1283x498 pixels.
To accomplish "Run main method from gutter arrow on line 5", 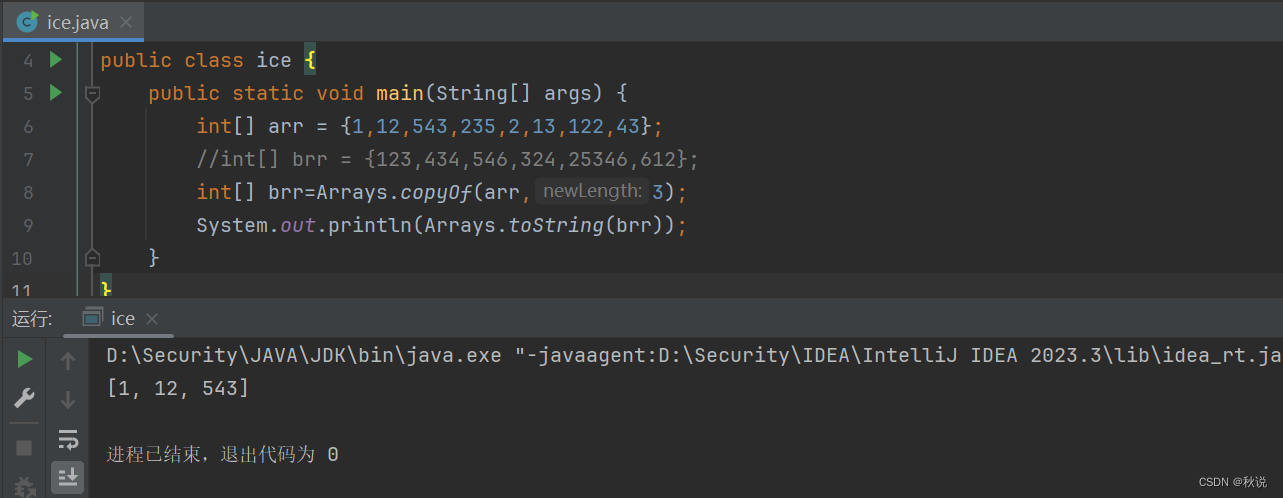I will (x=55, y=93).
